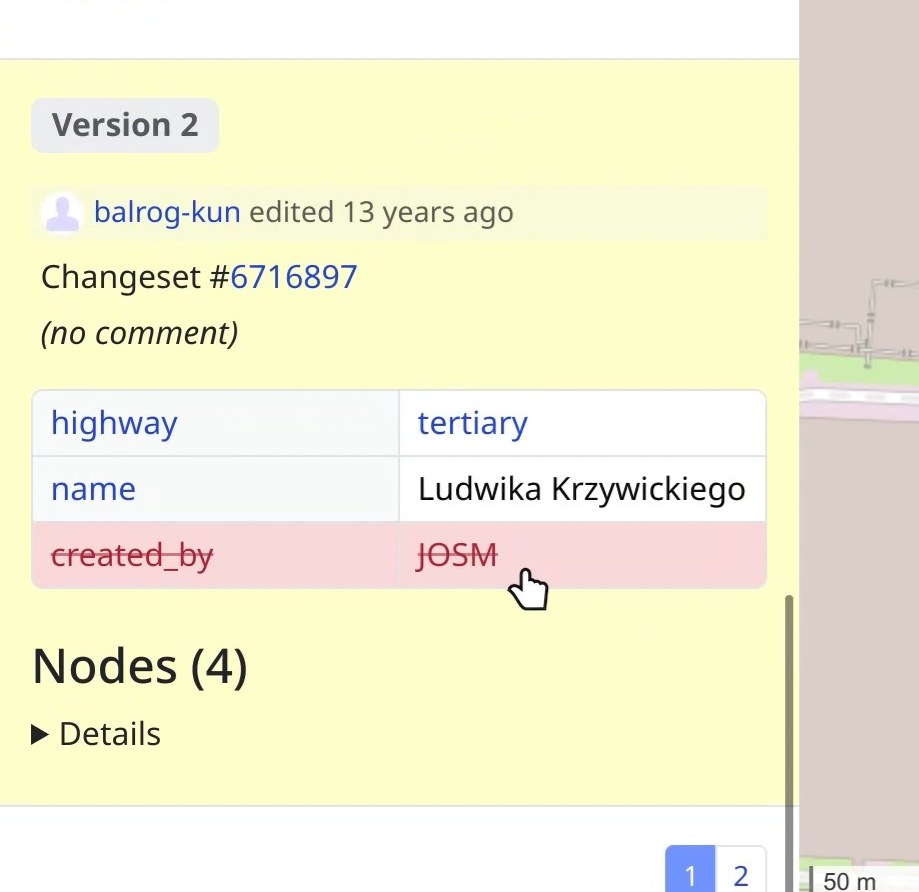The width and height of the screenshot is (919, 892).
Task: Click the struck-through JOSM value
Action: click(457, 554)
